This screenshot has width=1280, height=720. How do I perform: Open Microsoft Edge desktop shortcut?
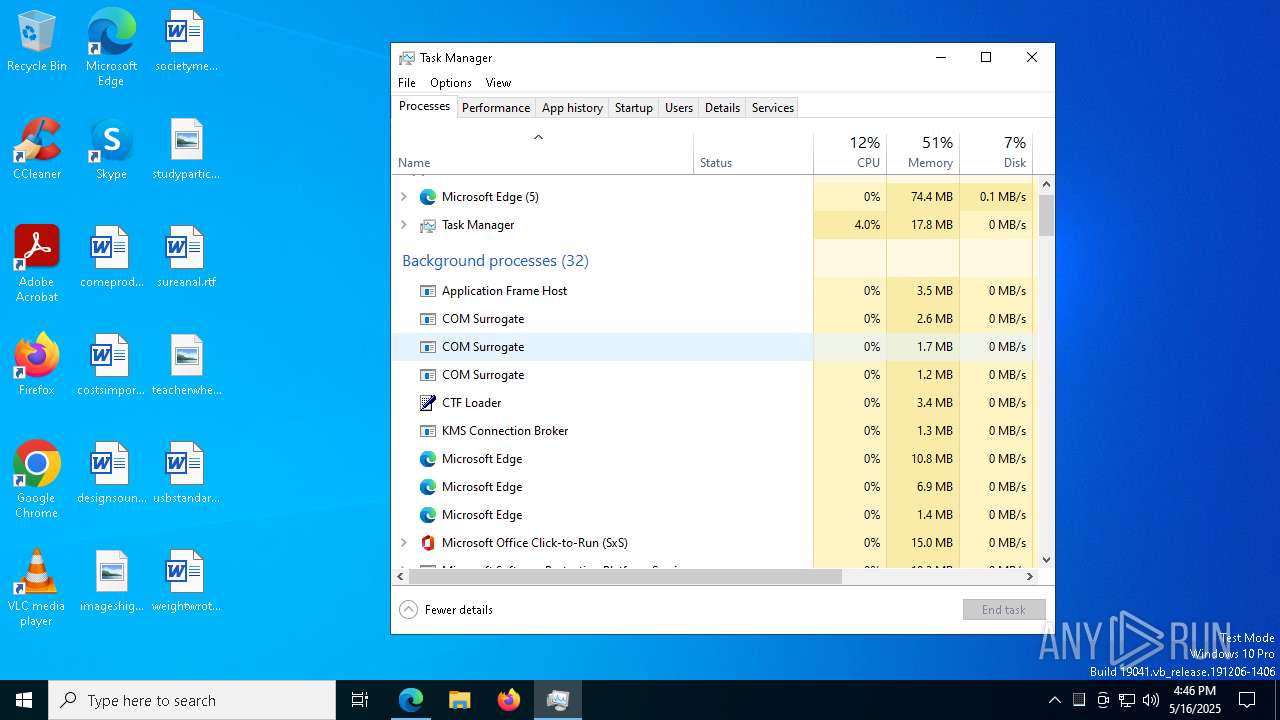point(111,48)
